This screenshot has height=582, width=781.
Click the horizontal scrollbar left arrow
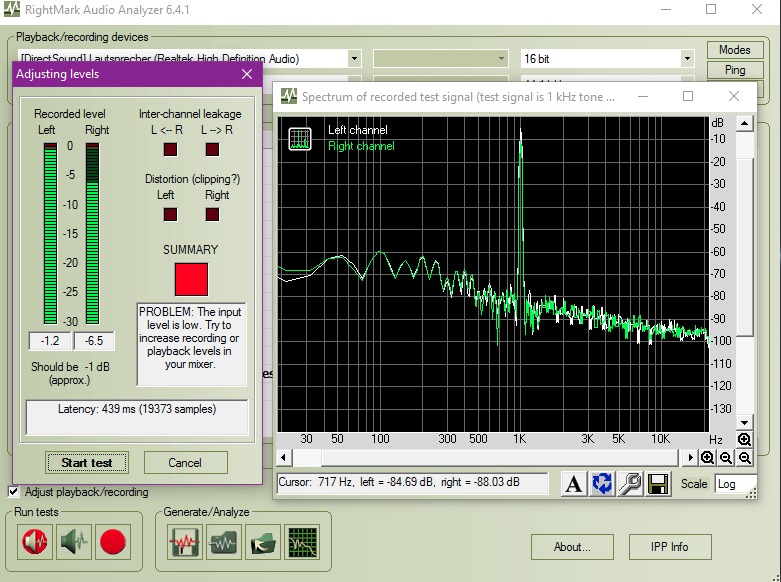point(283,457)
